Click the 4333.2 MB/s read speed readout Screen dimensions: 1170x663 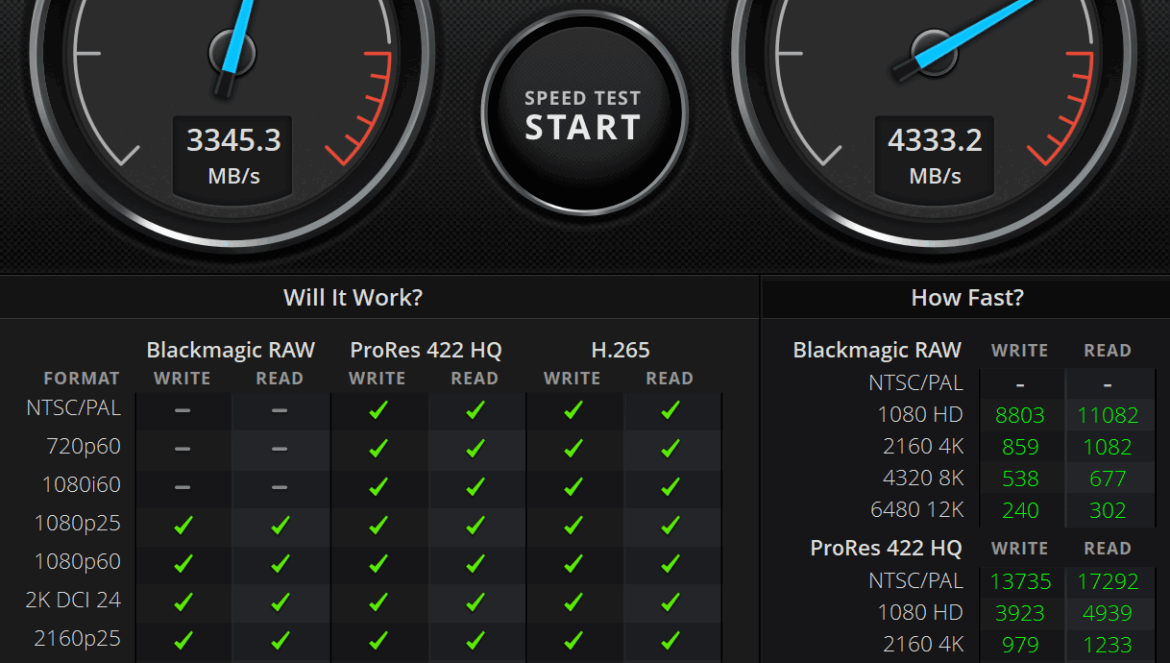(934, 157)
